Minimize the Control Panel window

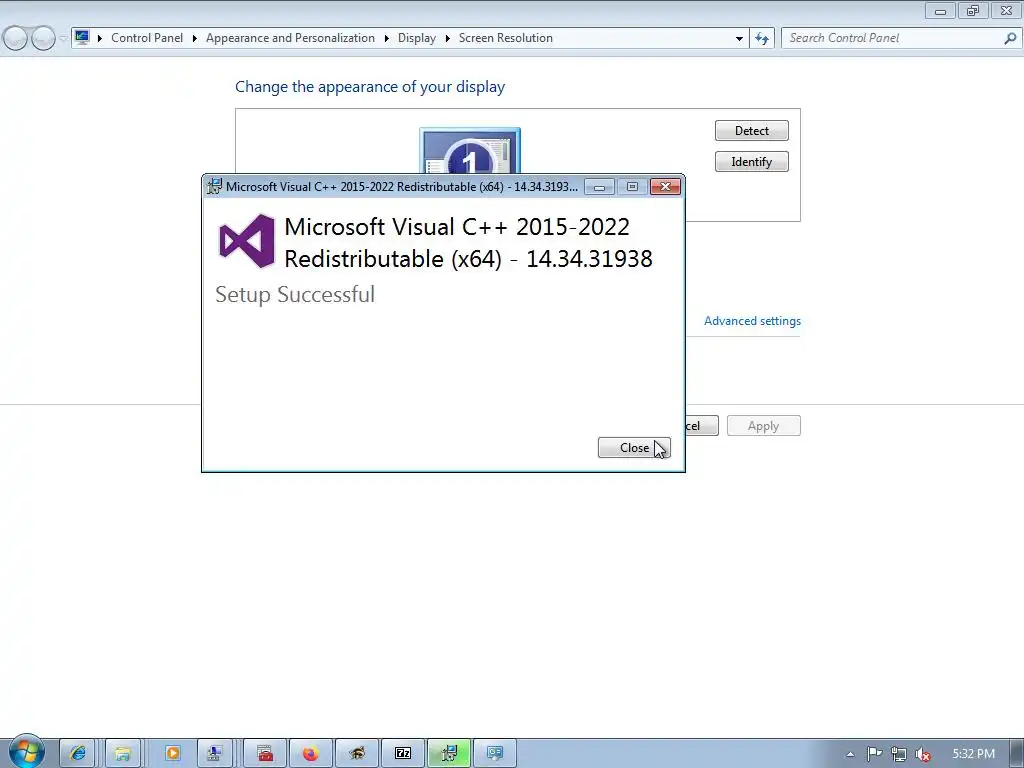pos(940,10)
